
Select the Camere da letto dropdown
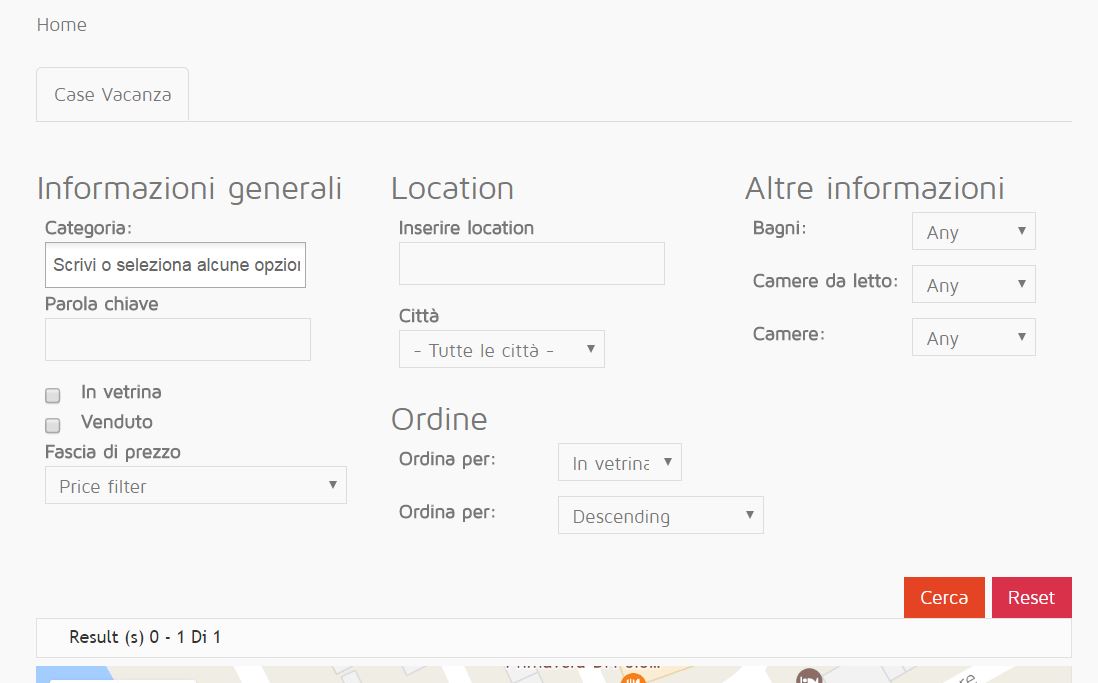coord(973,284)
